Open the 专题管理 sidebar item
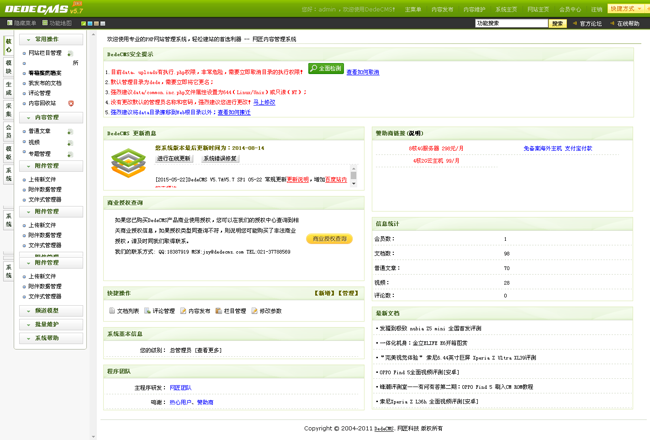 point(40,154)
